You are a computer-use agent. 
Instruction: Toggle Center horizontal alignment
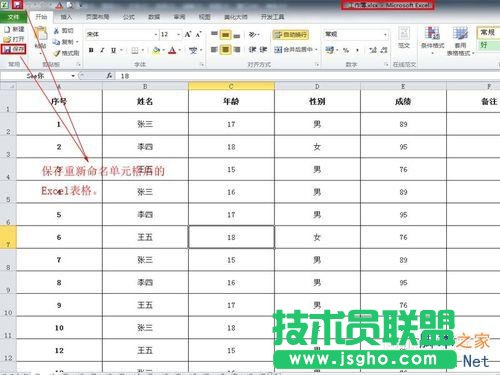tap(226, 50)
